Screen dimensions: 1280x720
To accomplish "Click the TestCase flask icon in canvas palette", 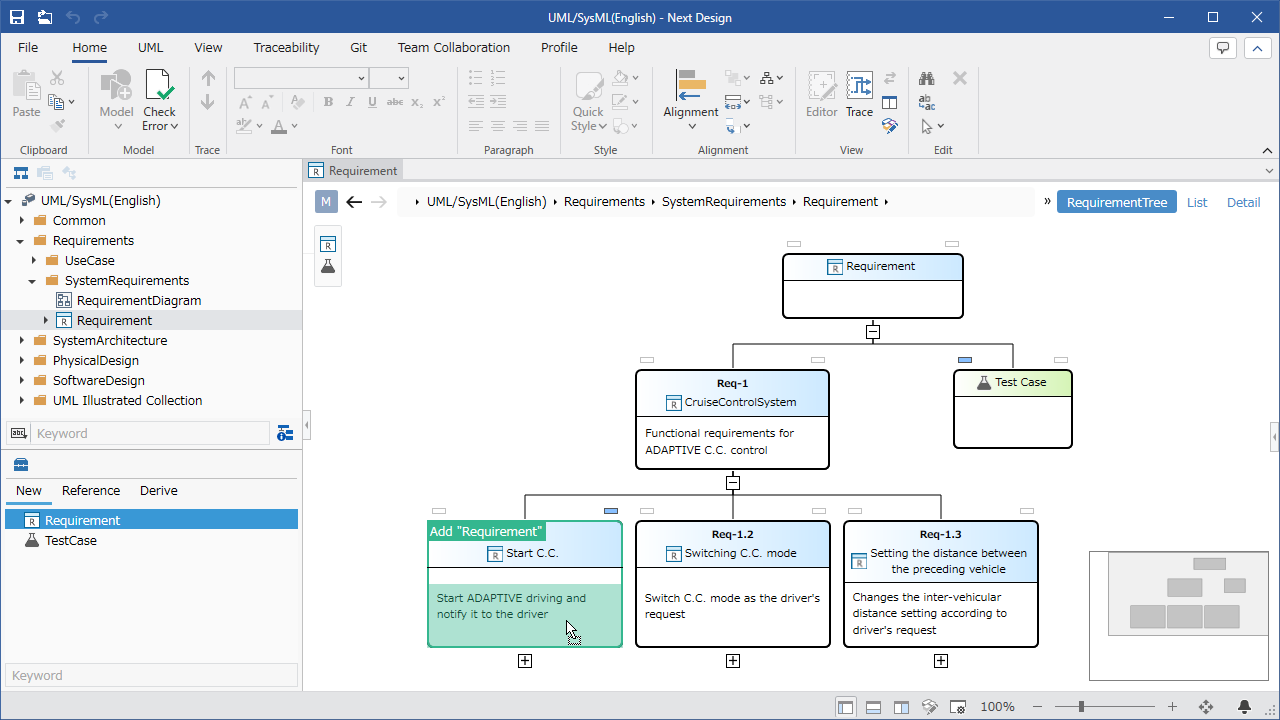I will [x=328, y=267].
